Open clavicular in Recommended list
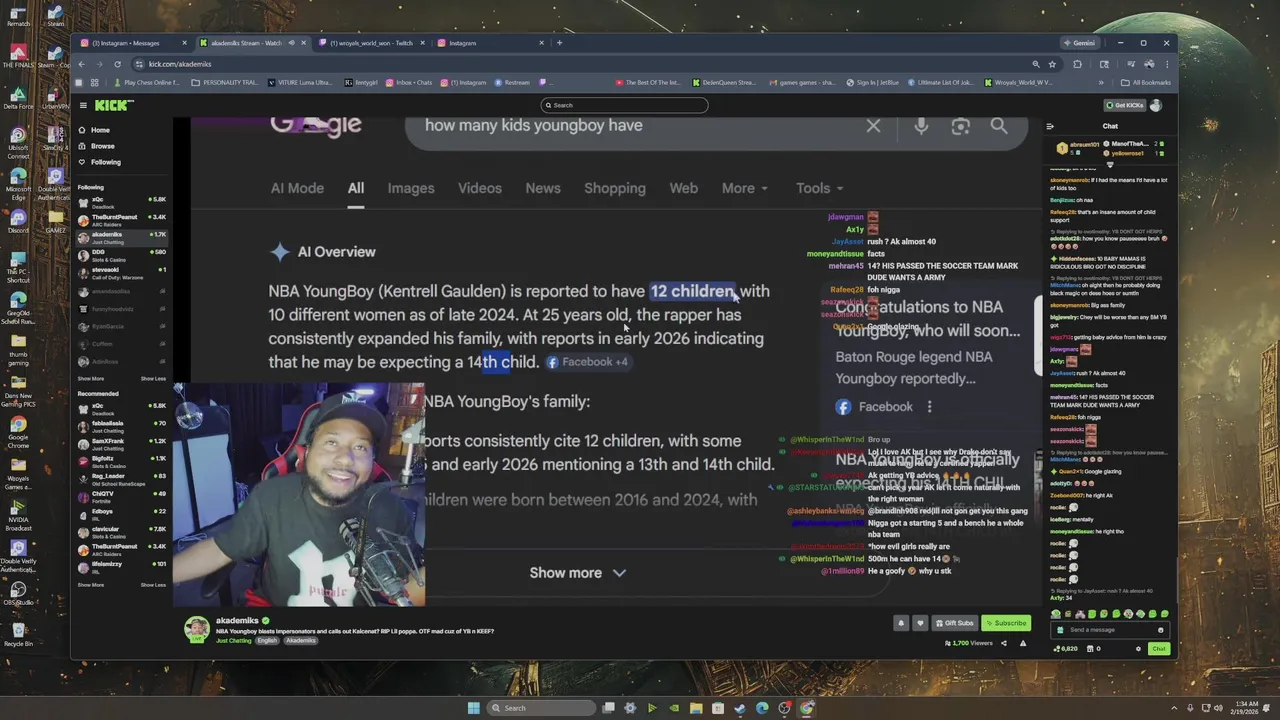This screenshot has width=1280, height=720. pyautogui.click(x=122, y=531)
